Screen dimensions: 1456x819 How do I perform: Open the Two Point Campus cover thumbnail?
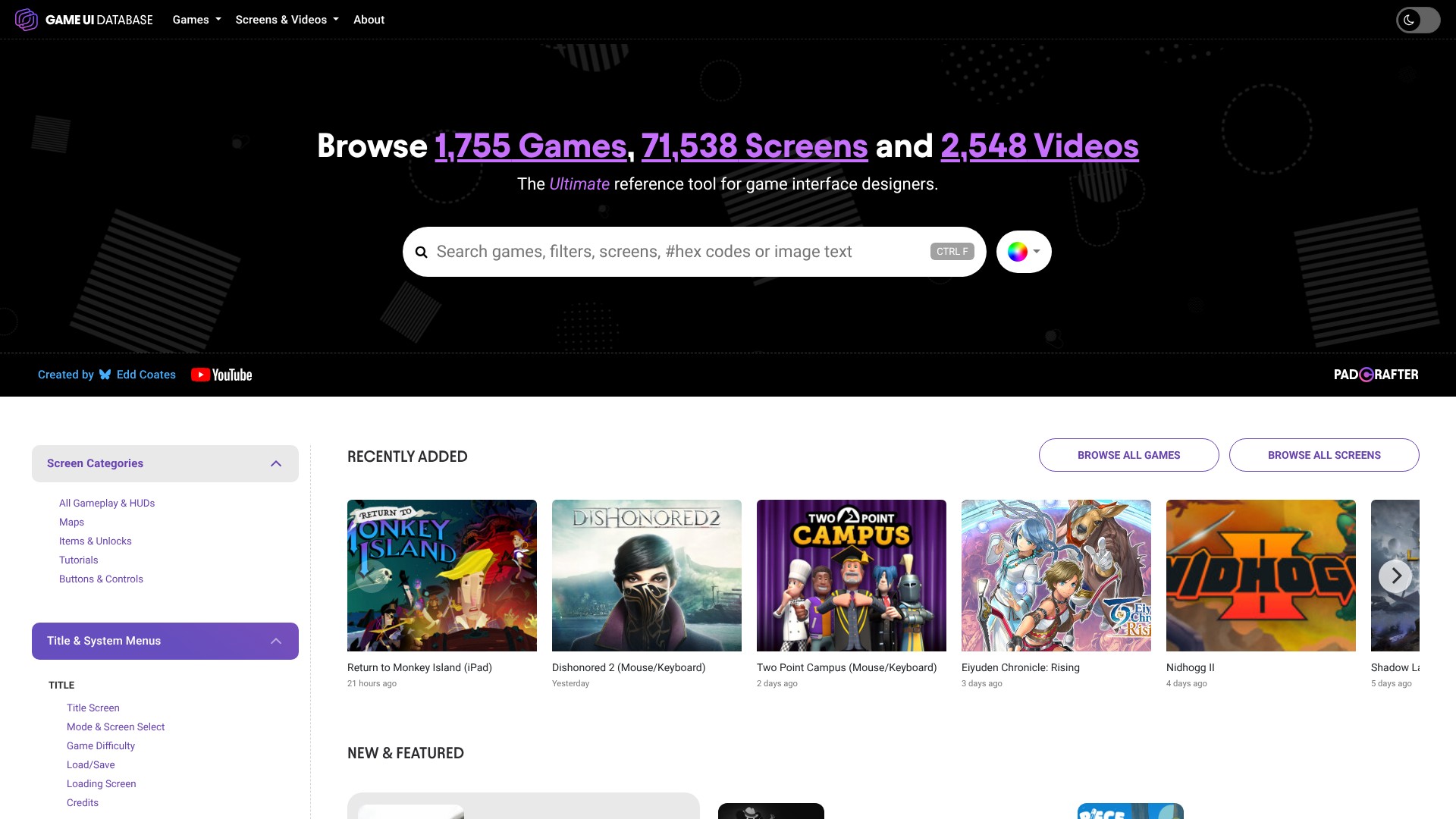852,576
